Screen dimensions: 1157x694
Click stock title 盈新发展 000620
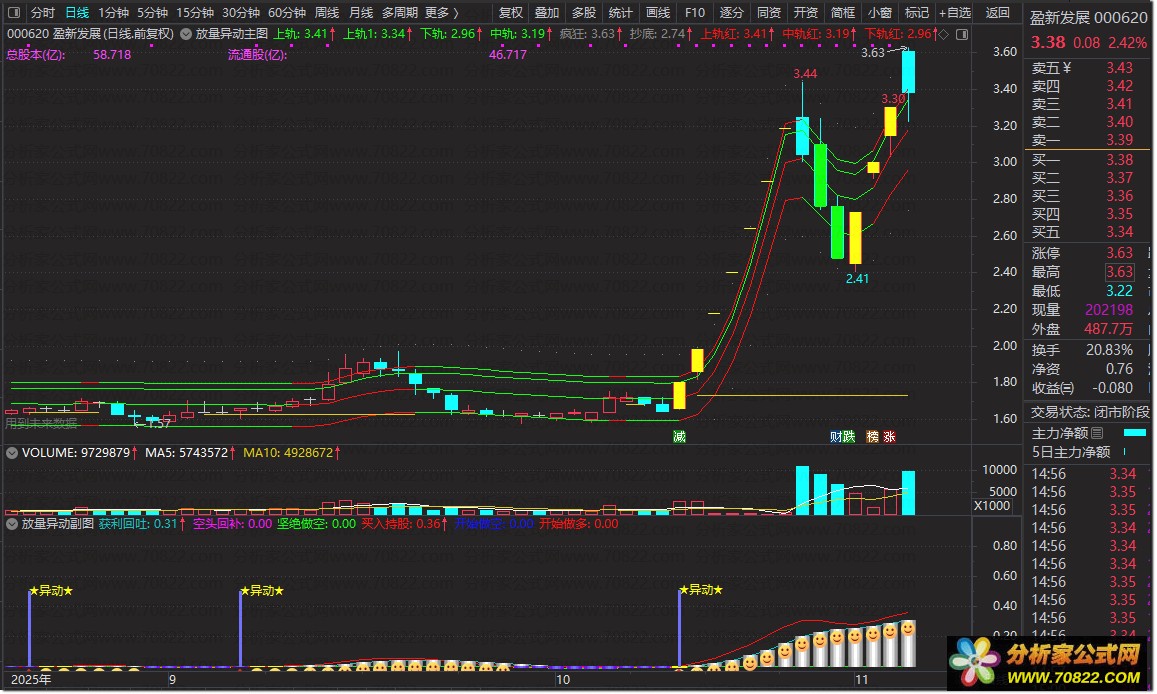[1088, 18]
